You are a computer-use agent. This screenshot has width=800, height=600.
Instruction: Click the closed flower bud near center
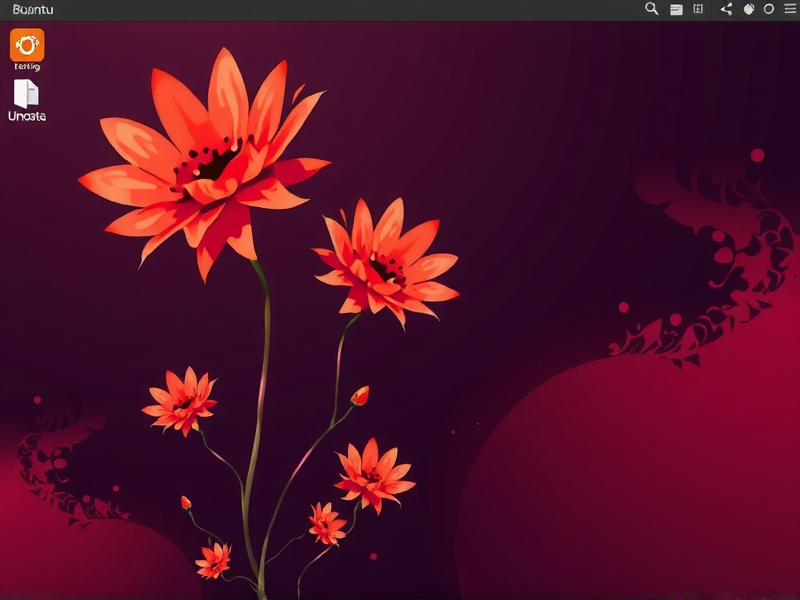[x=360, y=396]
